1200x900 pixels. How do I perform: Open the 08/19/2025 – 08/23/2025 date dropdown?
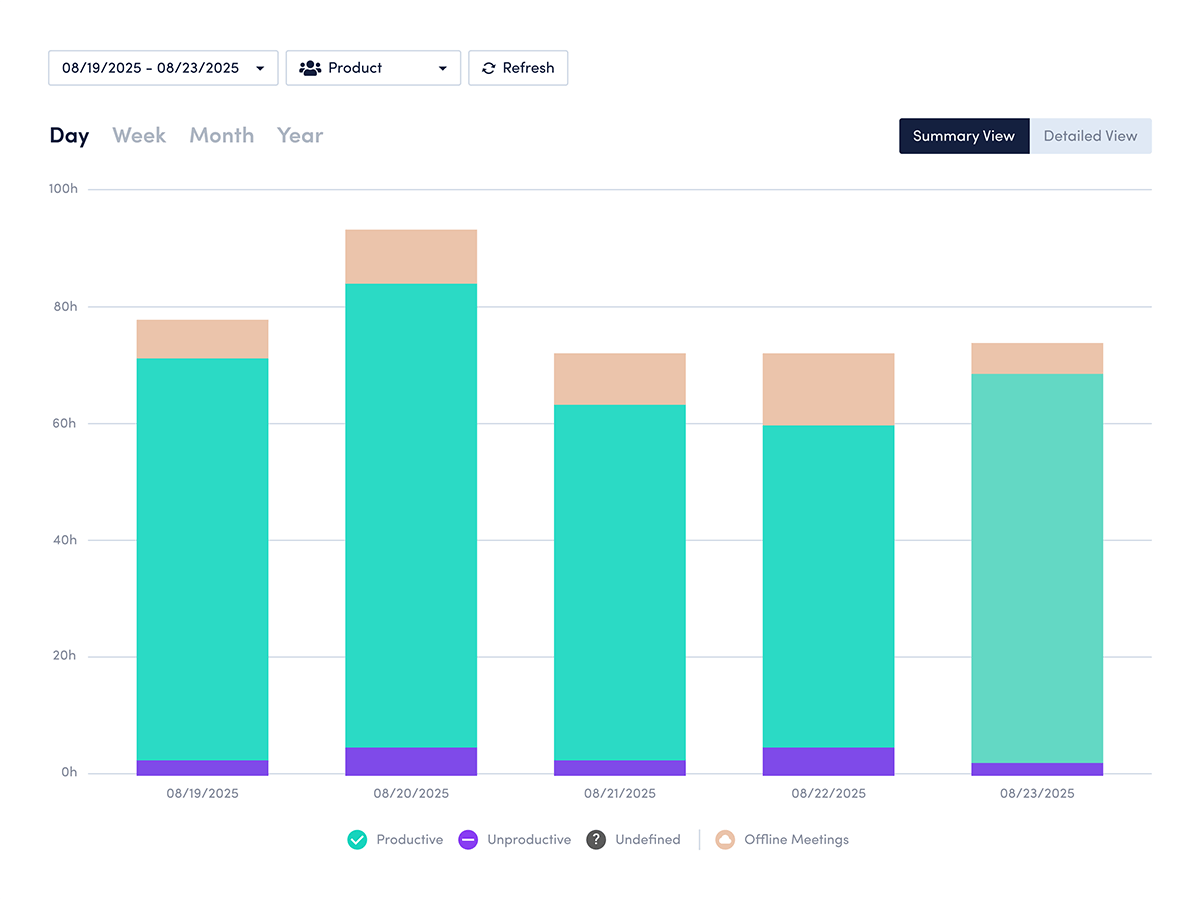pyautogui.click(x=163, y=68)
